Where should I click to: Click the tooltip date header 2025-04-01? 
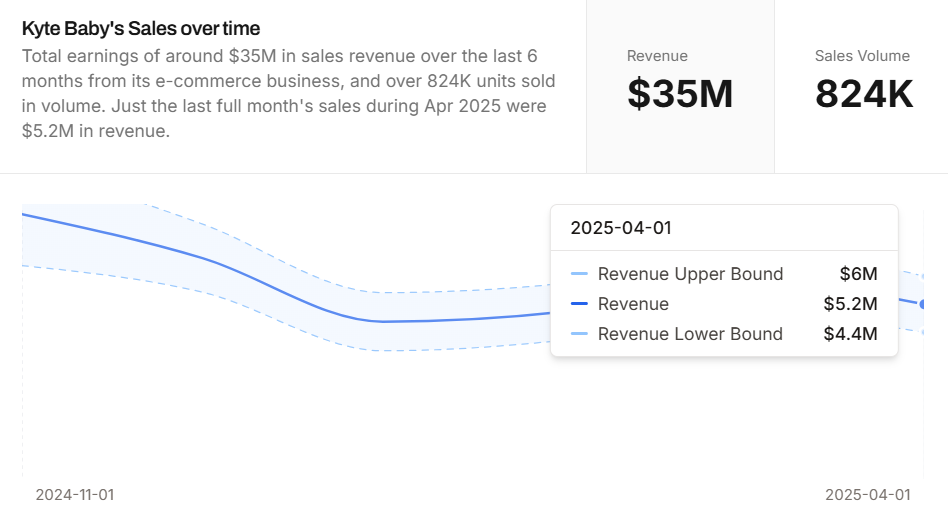click(620, 228)
